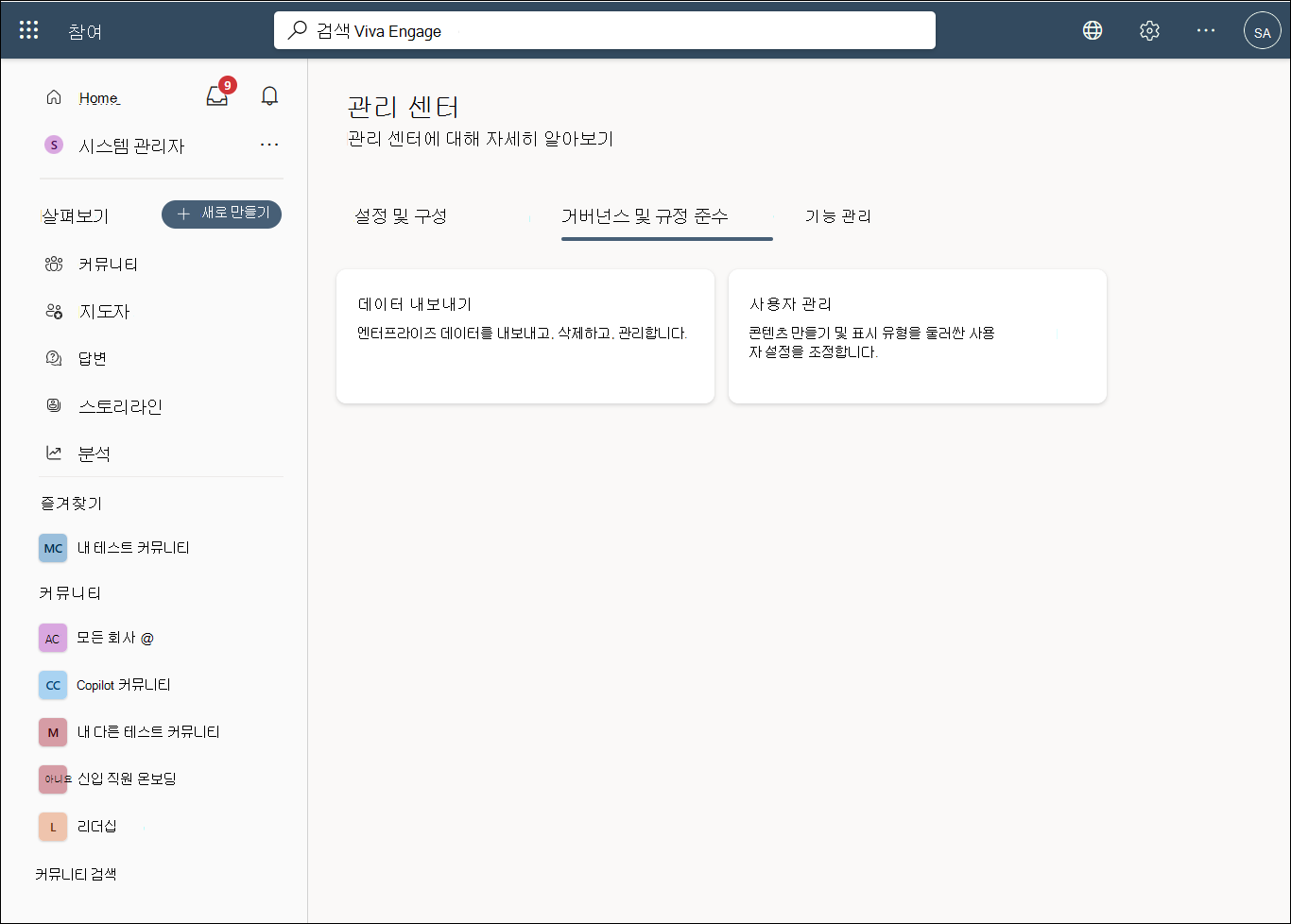Open the top-right ellipsis menu
This screenshot has width=1291, height=924.
tap(1206, 30)
